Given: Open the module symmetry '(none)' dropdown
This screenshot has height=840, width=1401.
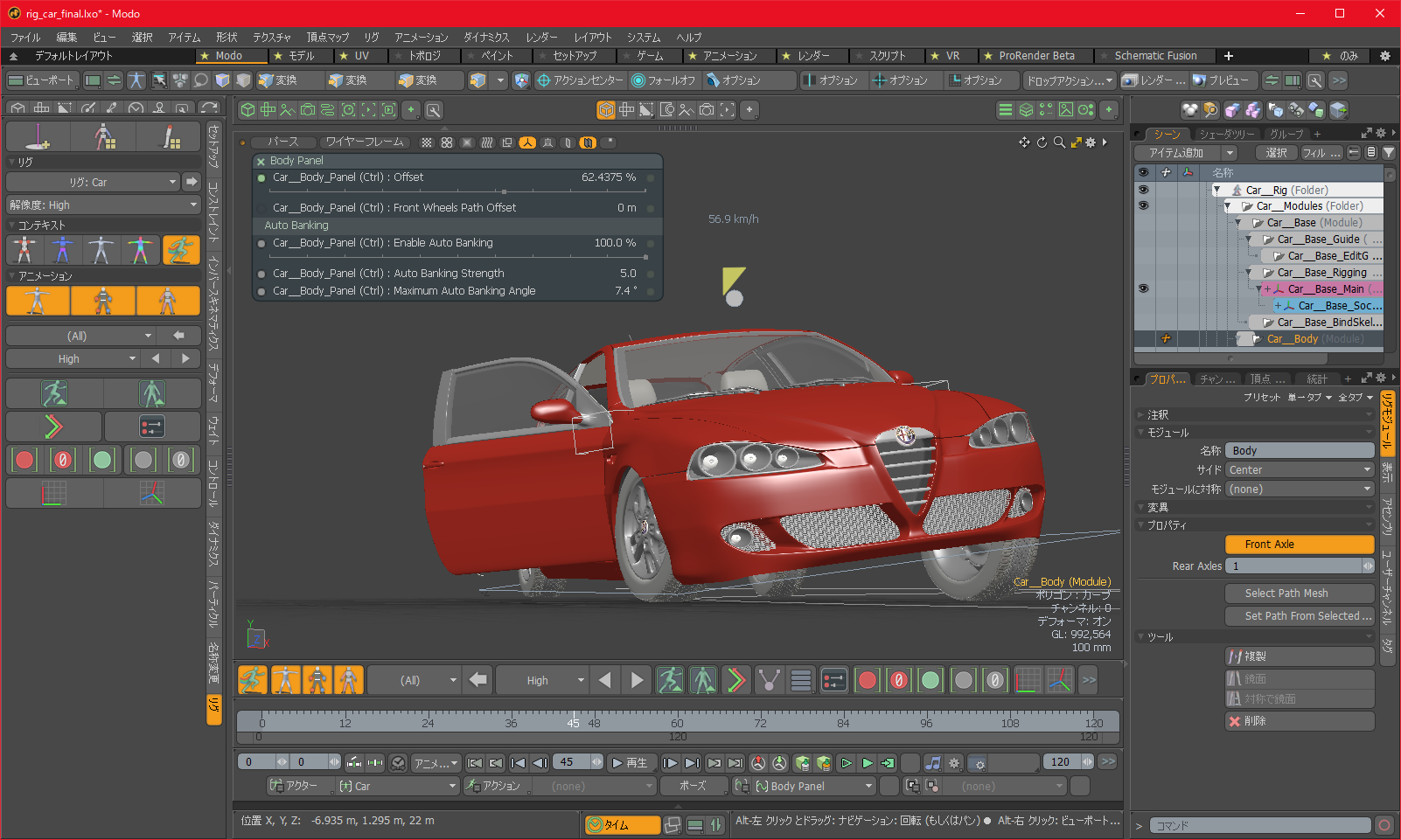Looking at the screenshot, I should (x=1300, y=489).
